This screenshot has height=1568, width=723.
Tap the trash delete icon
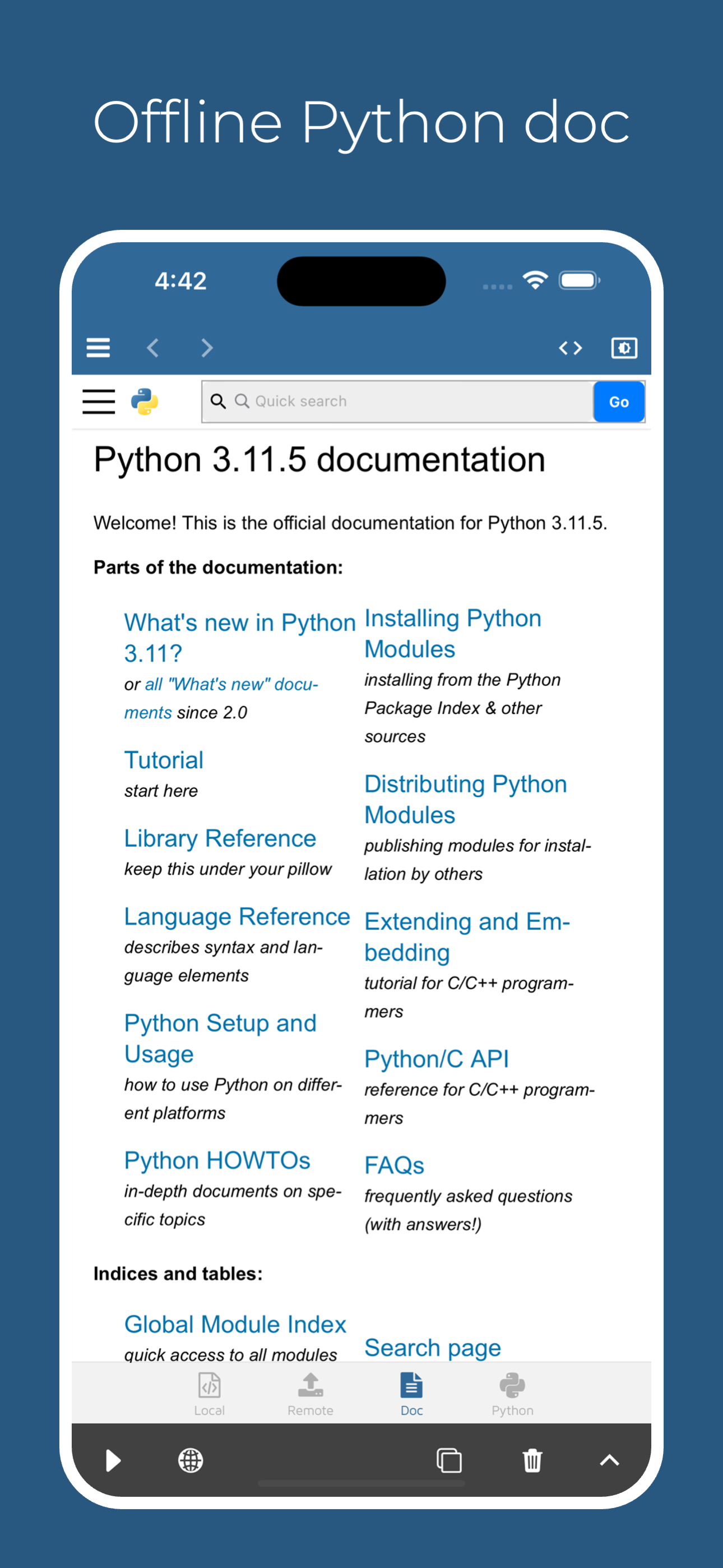532,1460
